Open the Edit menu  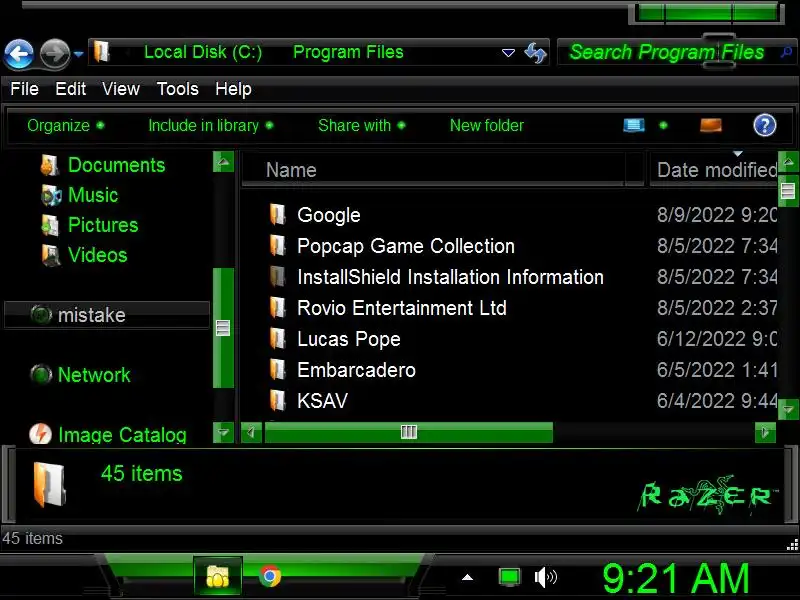tap(70, 89)
